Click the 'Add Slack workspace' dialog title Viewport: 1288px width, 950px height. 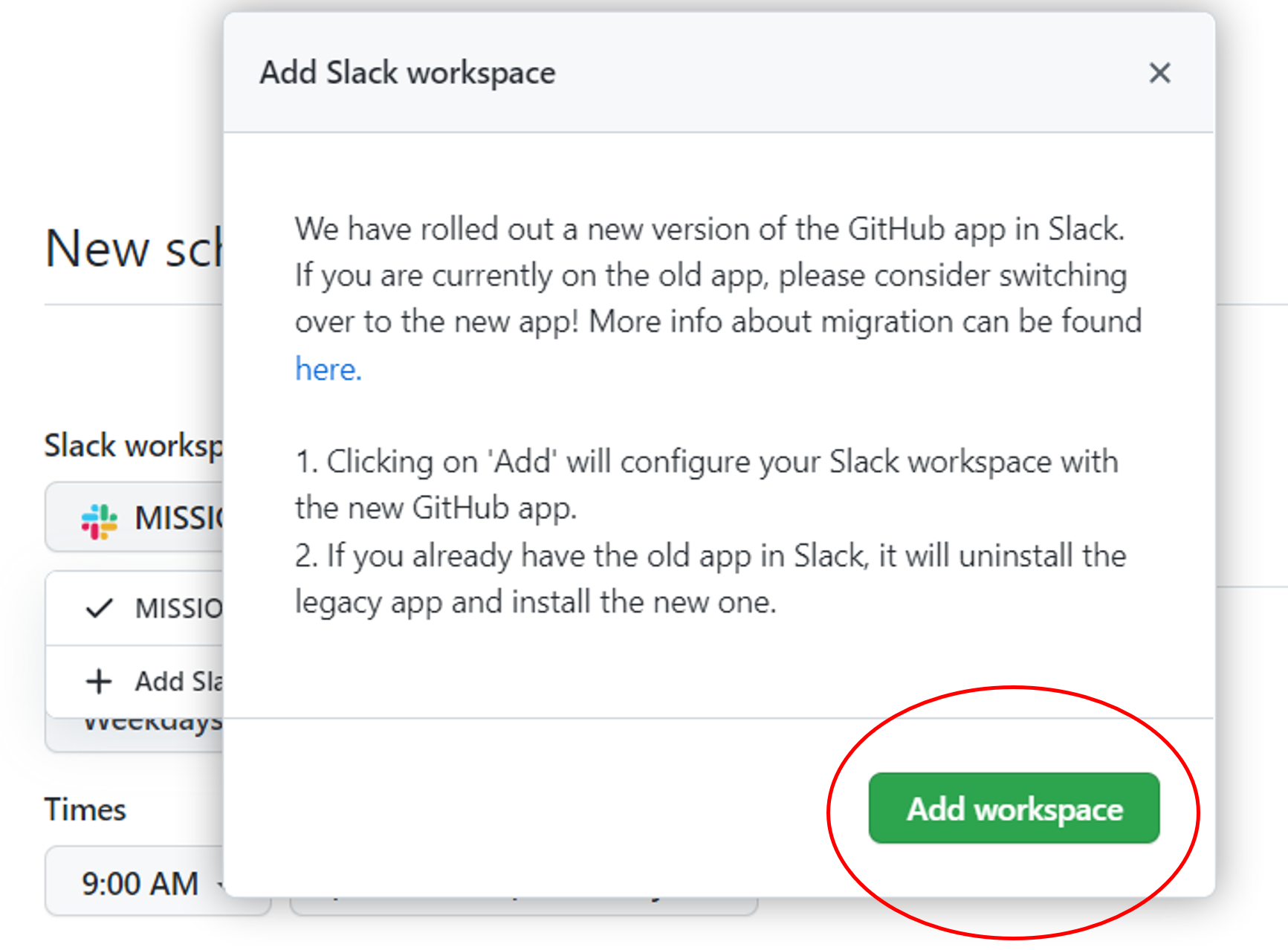407,73
